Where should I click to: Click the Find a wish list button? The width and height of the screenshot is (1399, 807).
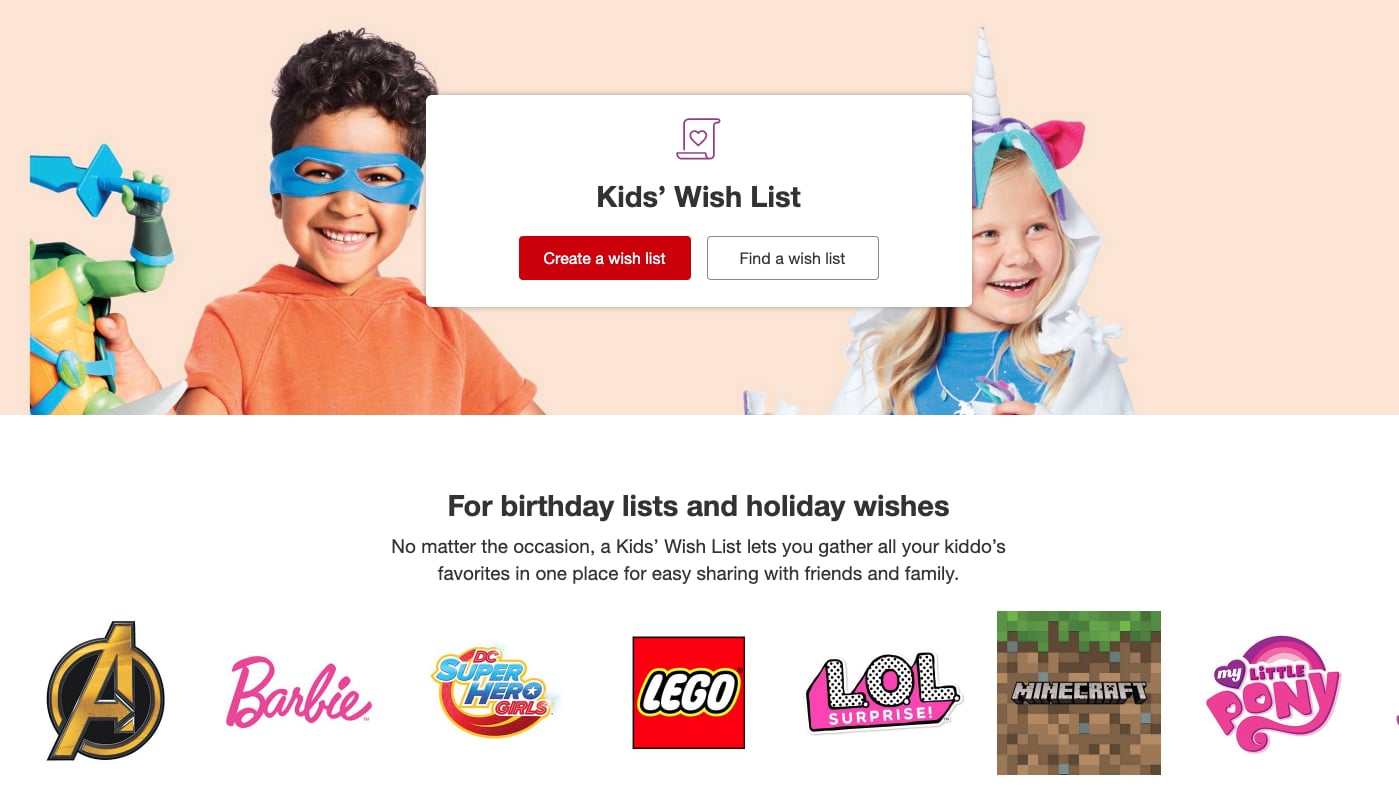click(793, 258)
